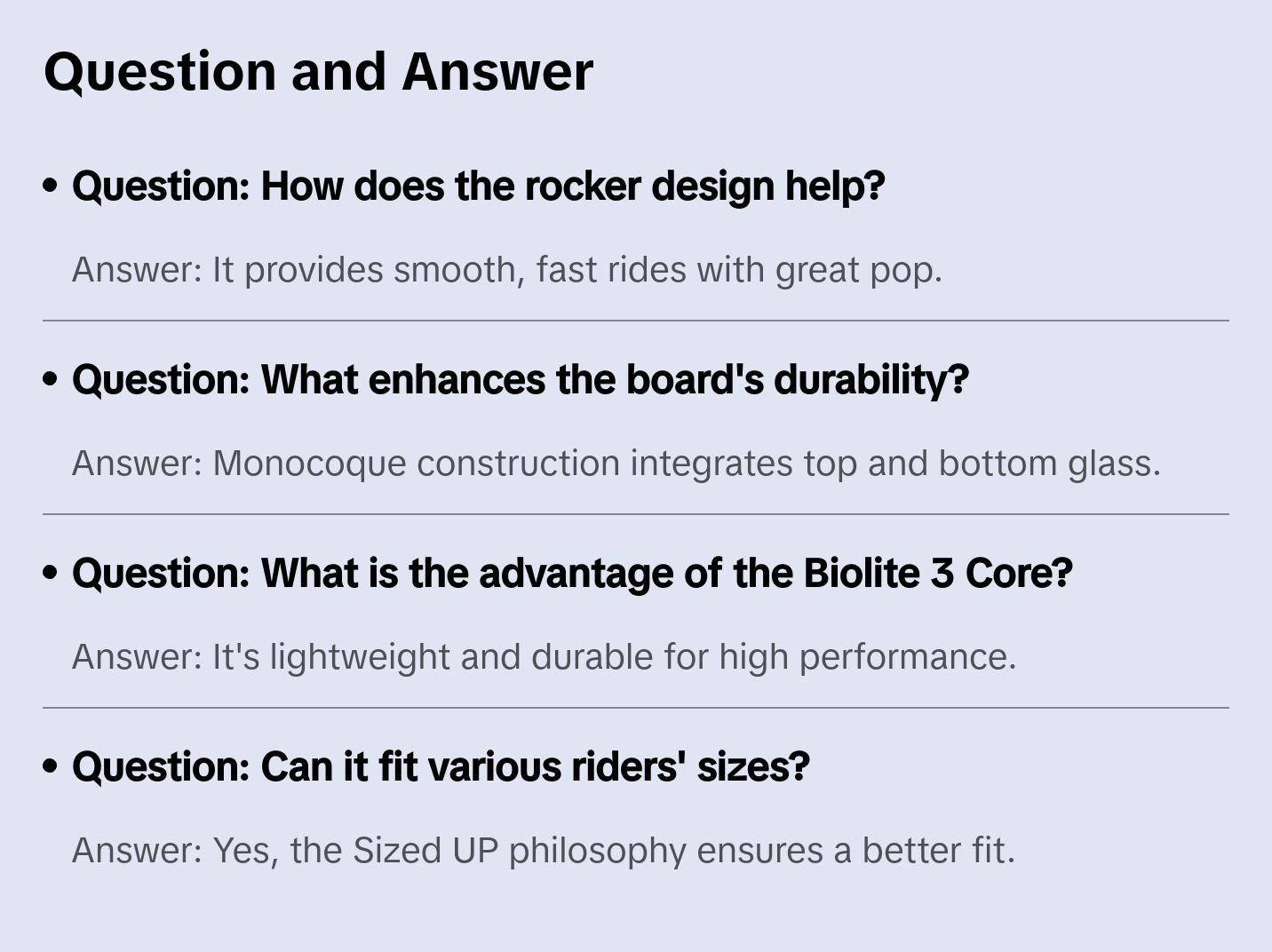Select the rocker design question text
The height and width of the screenshot is (952, 1272).
point(478,186)
